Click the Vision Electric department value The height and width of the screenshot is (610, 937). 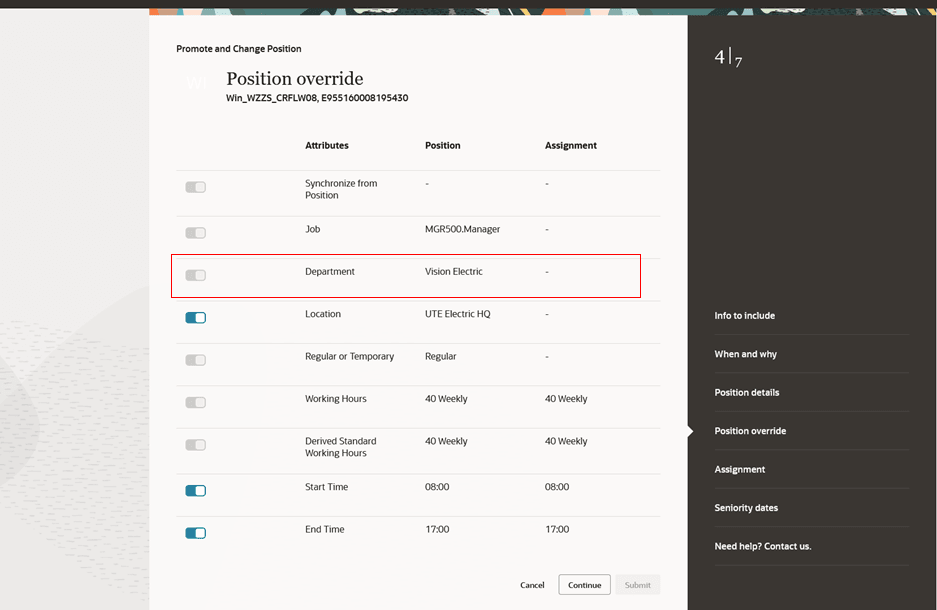click(454, 272)
